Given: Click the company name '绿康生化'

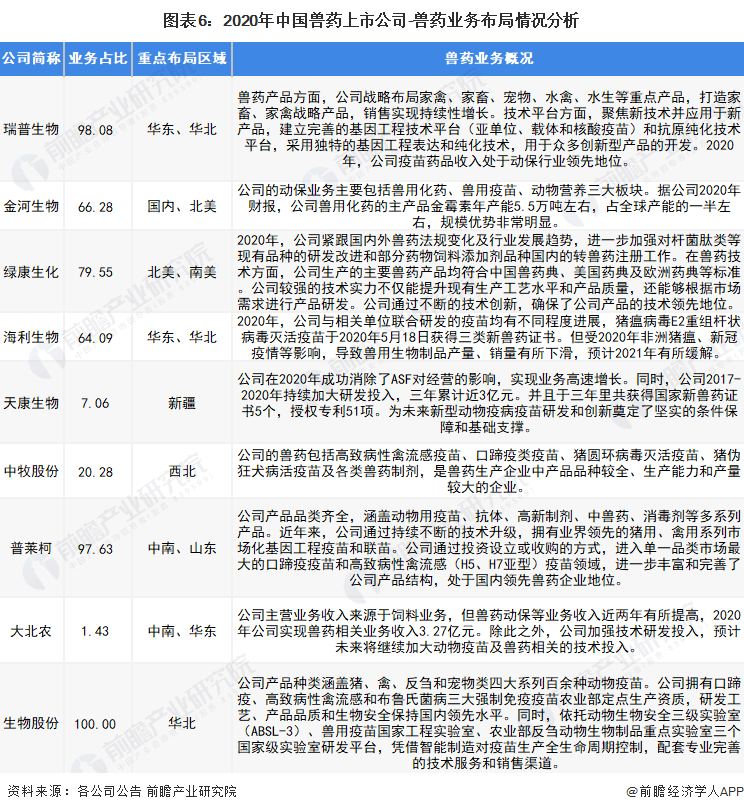Looking at the screenshot, I should 32,272.
